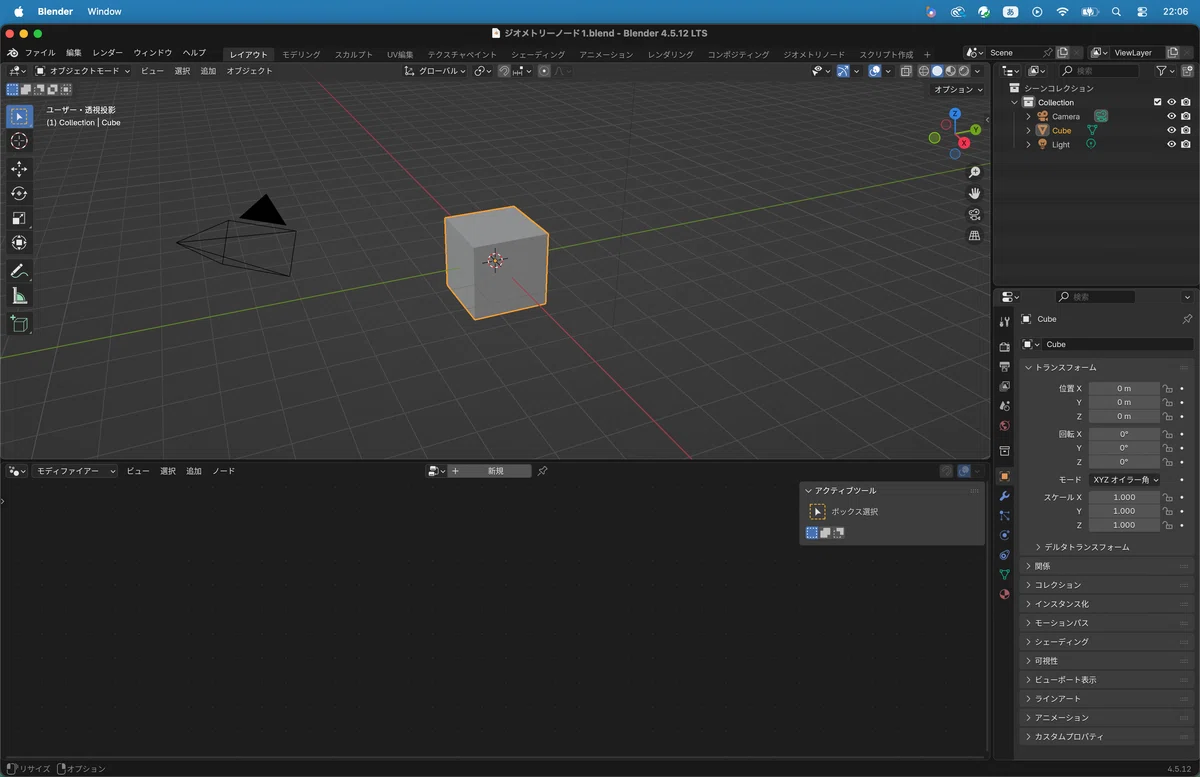Image resolution: width=1200 pixels, height=777 pixels.
Task: Switch to the Geometry Nodes workspace tab
Action: coord(814,54)
